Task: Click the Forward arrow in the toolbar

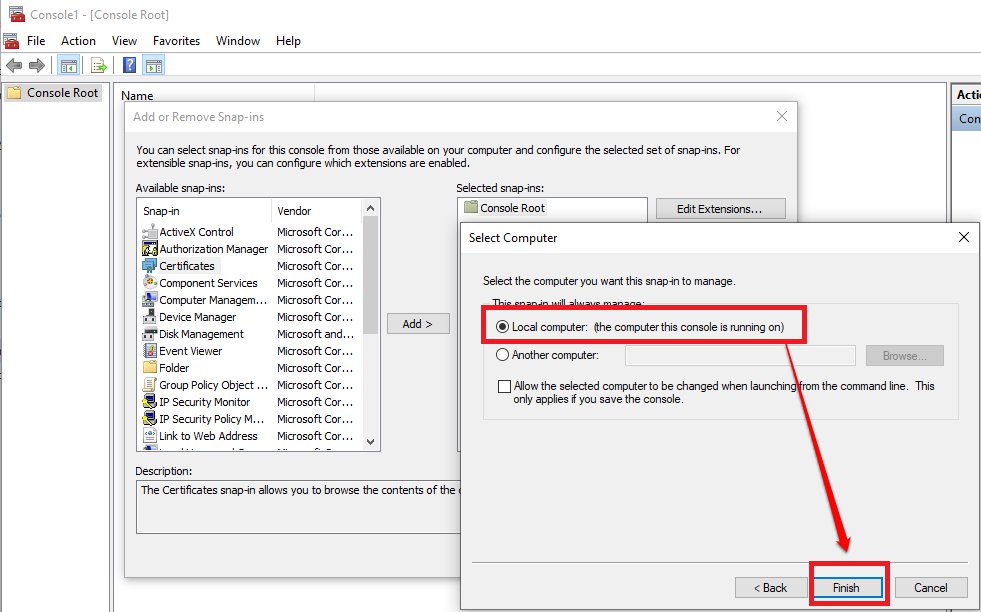Action: 37,66
